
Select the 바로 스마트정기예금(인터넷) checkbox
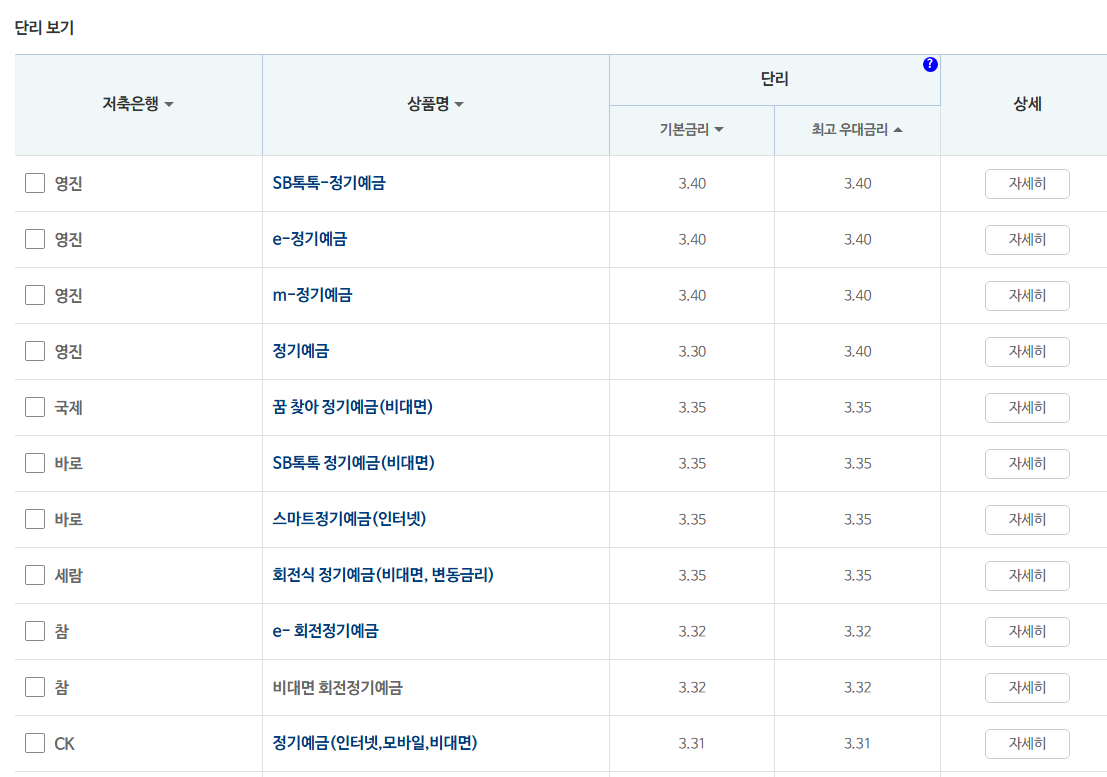[35, 519]
